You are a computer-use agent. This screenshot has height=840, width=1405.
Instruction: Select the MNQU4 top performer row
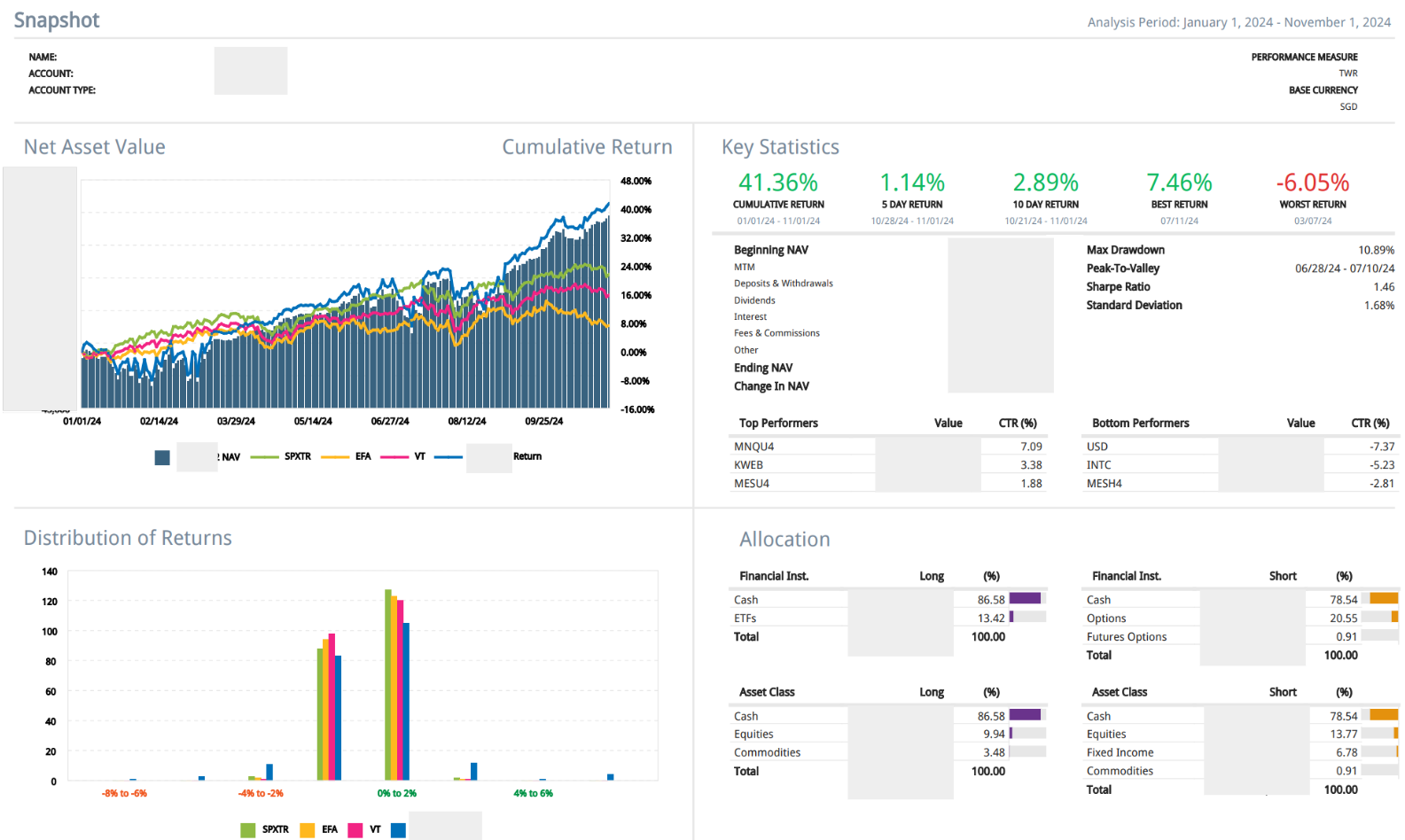point(888,447)
